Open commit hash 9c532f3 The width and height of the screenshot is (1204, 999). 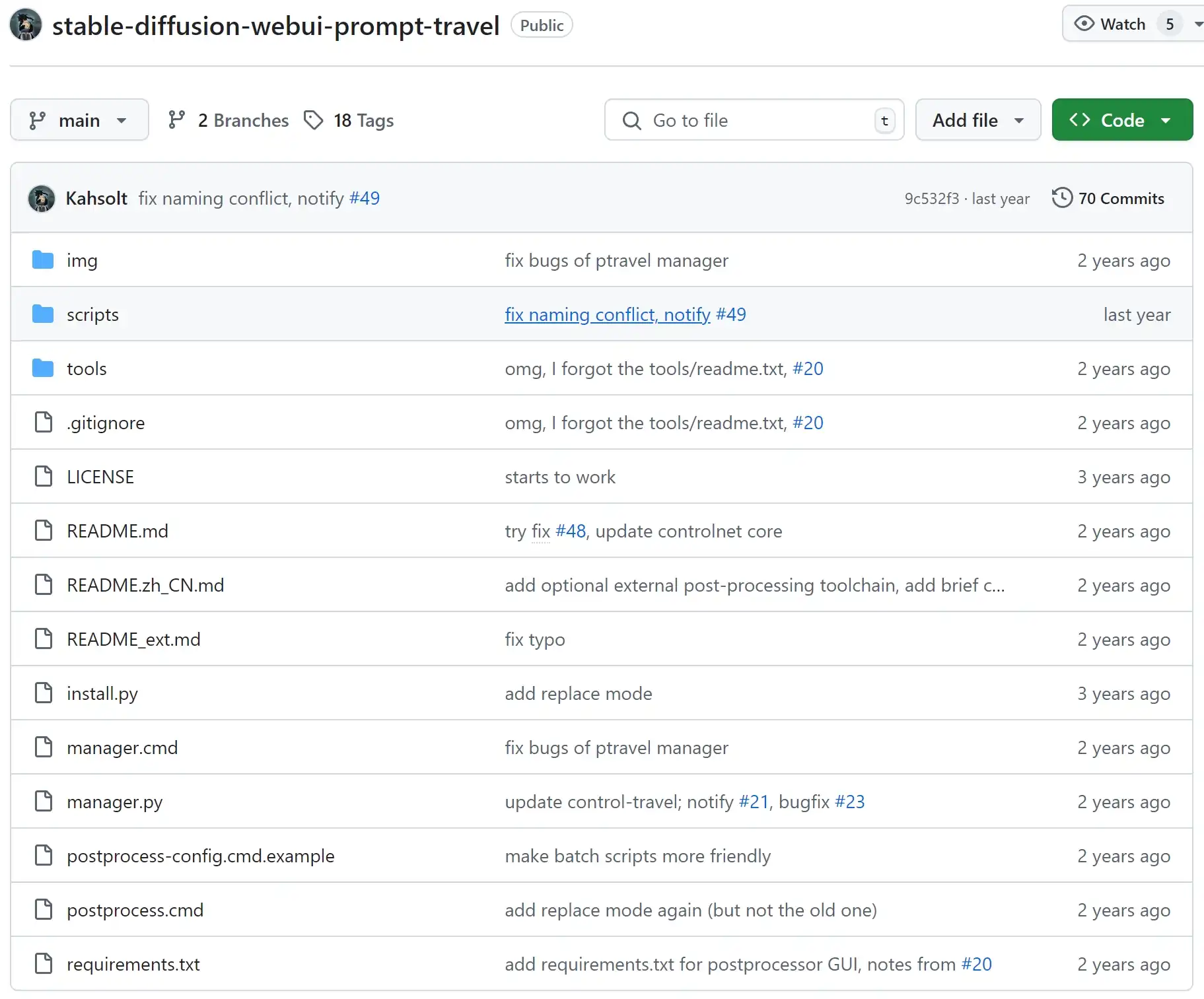coord(931,199)
